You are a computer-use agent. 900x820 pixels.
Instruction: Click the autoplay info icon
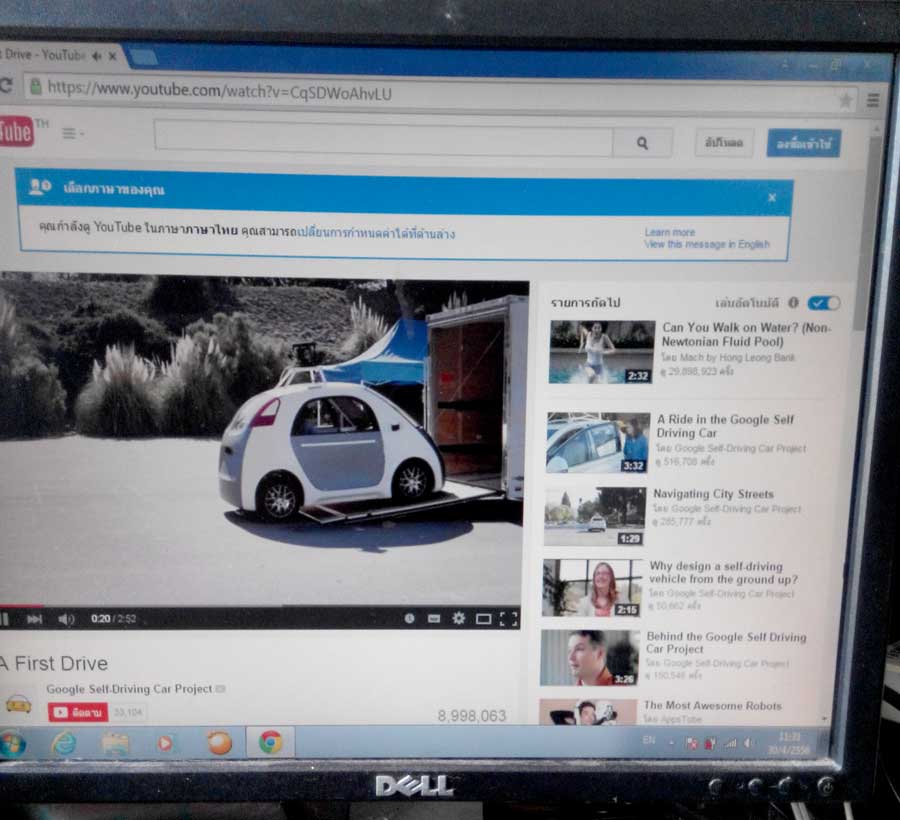coord(793,302)
